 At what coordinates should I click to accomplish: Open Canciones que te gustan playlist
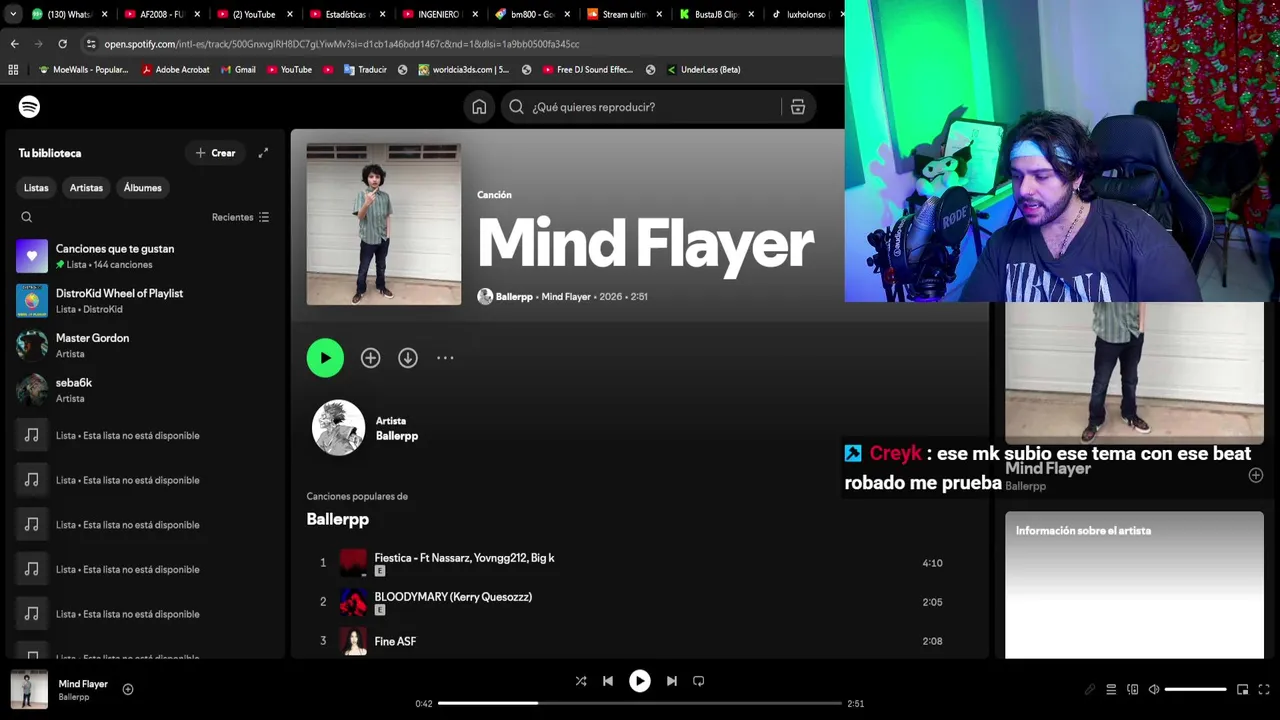(145, 256)
